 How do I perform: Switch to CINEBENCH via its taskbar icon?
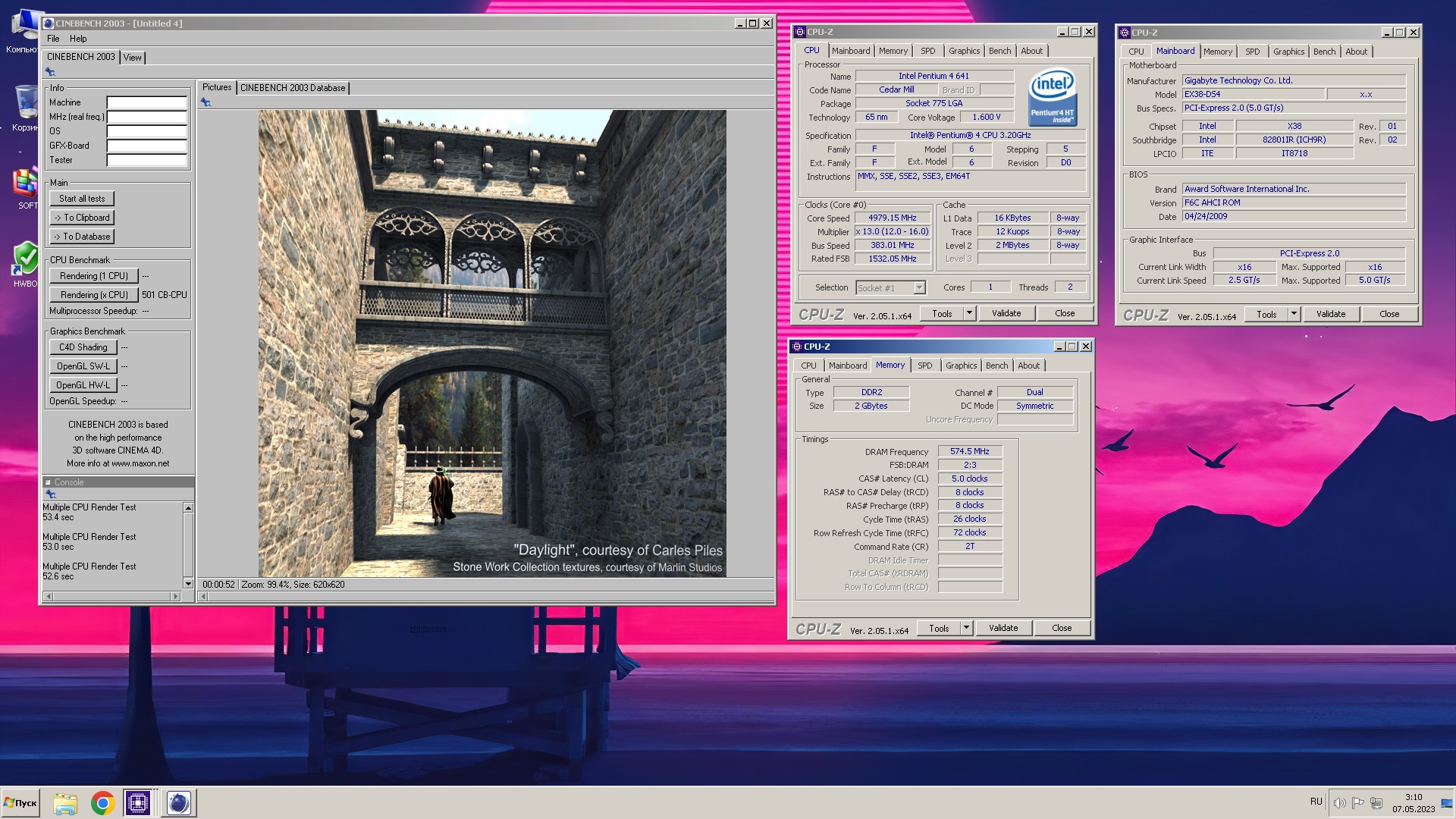point(178,803)
